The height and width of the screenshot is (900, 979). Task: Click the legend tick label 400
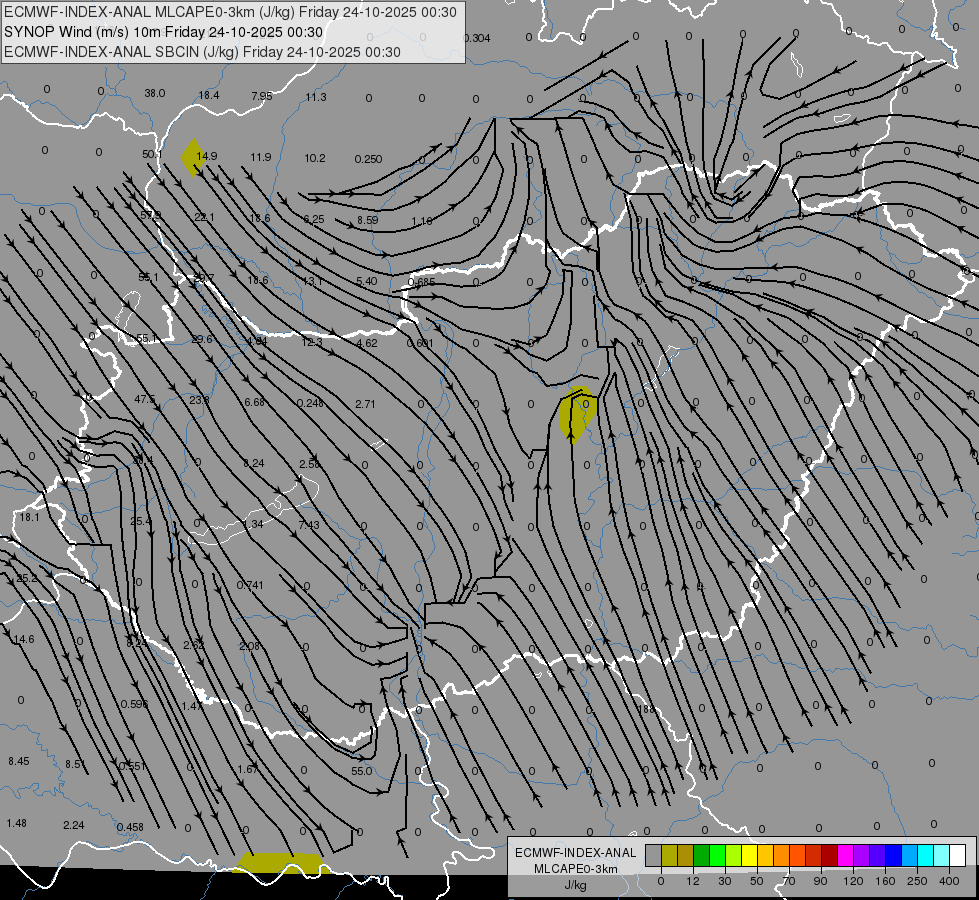tap(949, 881)
